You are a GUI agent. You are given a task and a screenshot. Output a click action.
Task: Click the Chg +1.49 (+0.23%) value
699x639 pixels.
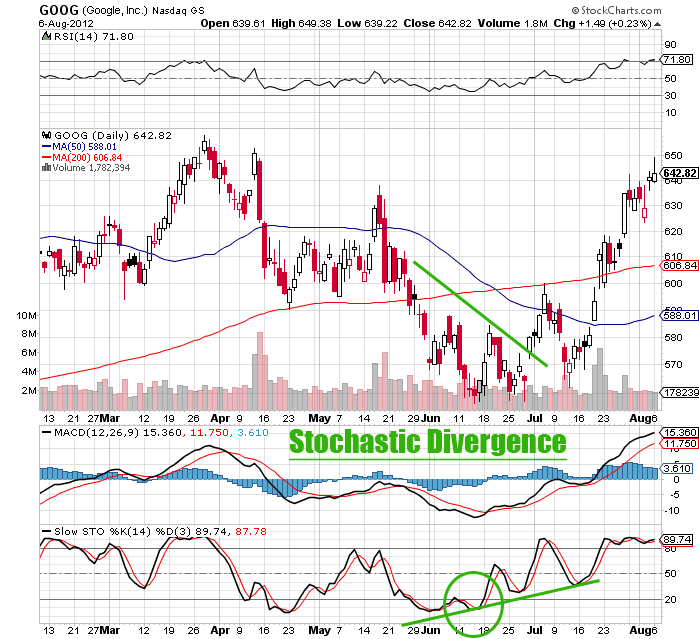point(603,24)
